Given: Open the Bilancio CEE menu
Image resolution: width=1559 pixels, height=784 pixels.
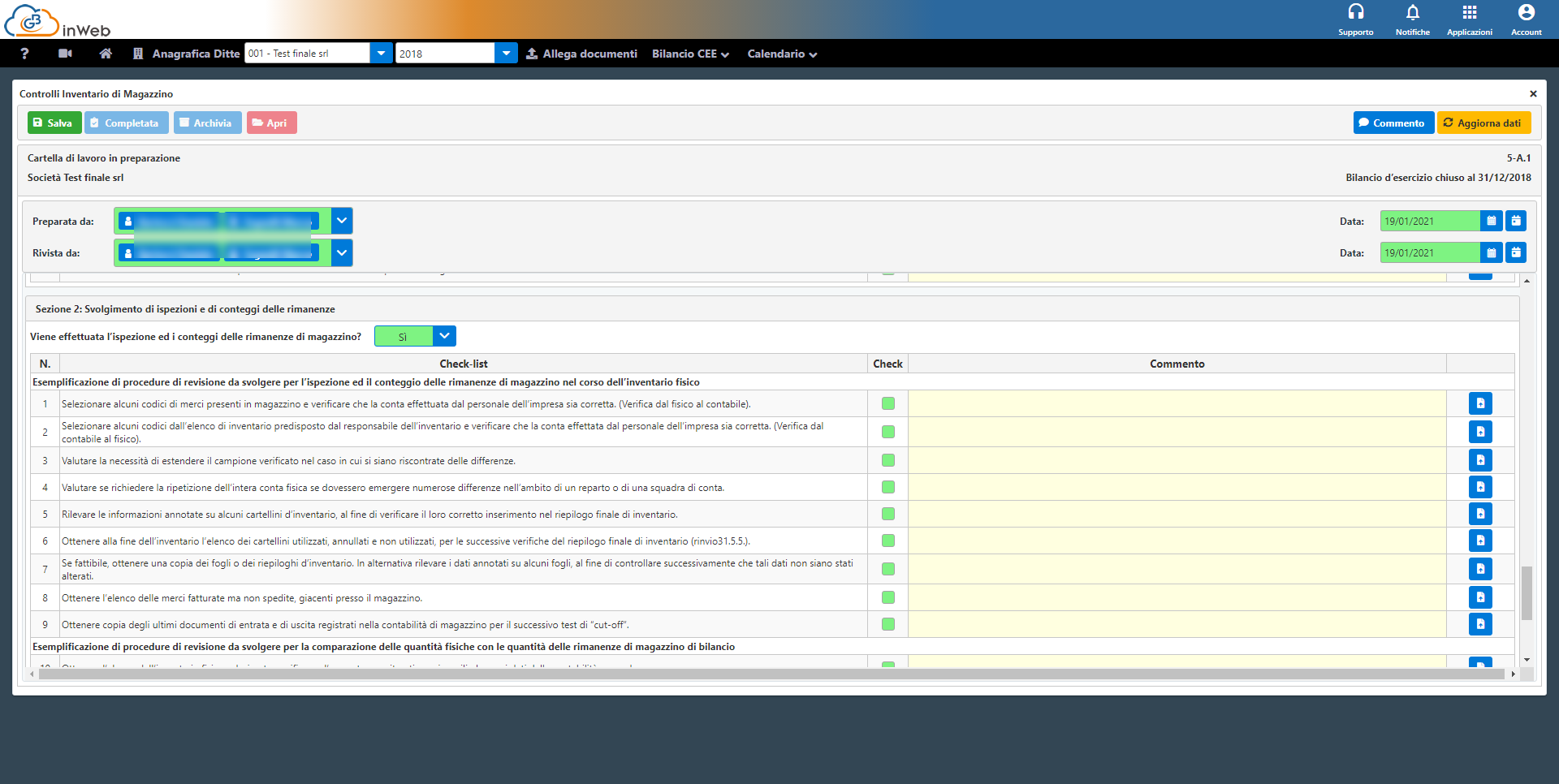Looking at the screenshot, I should pyautogui.click(x=690, y=54).
